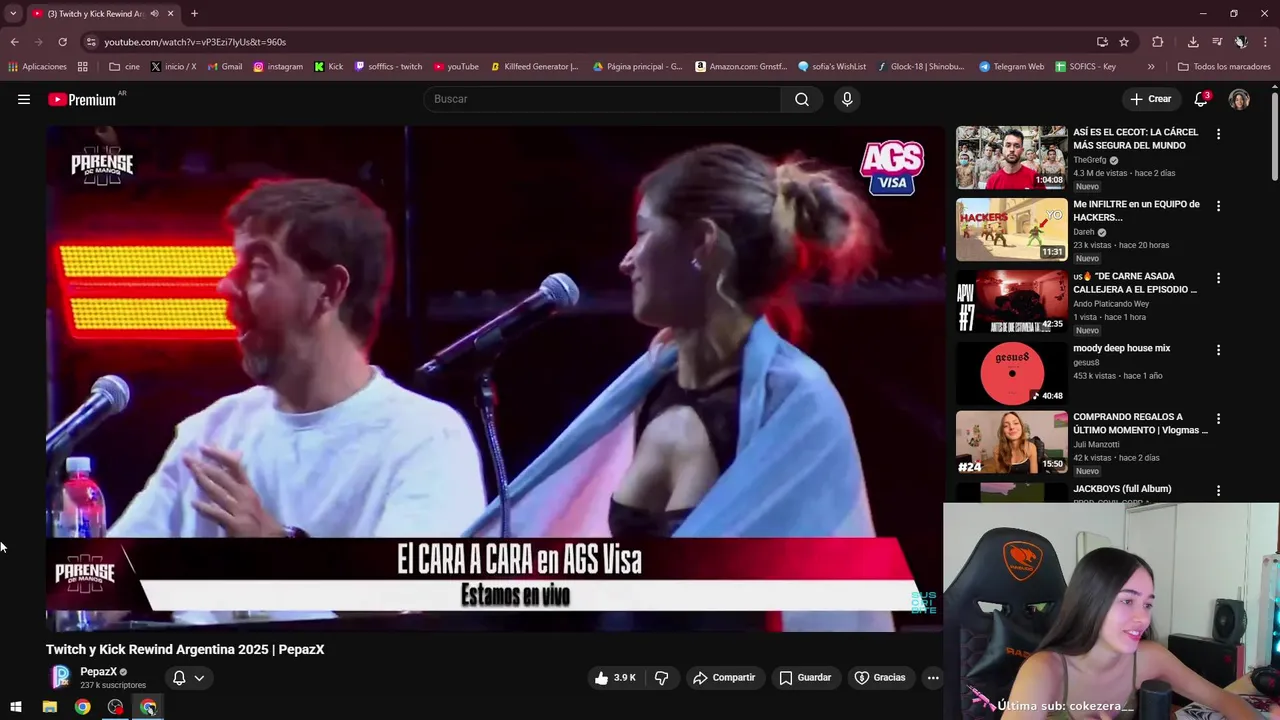Click the main video player
The image size is (1280, 720).
pos(495,379)
